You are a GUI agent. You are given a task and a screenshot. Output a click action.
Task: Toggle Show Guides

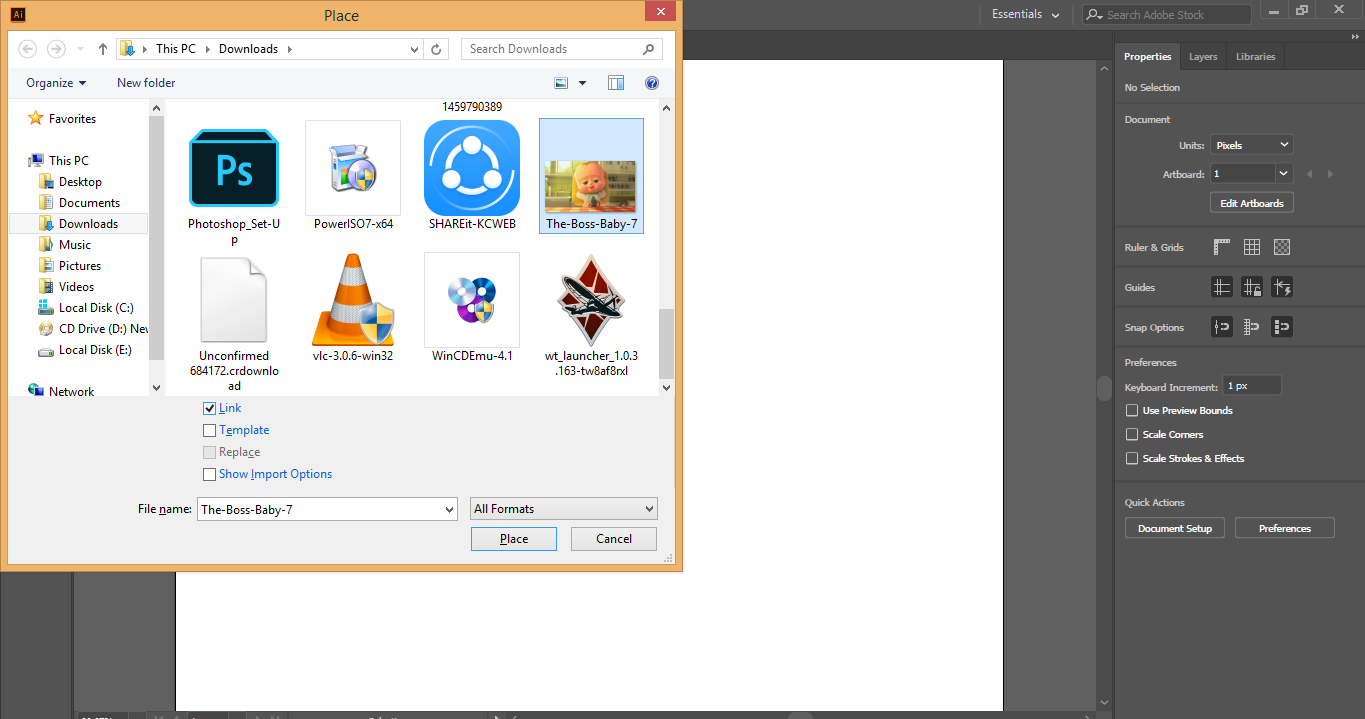[1221, 287]
